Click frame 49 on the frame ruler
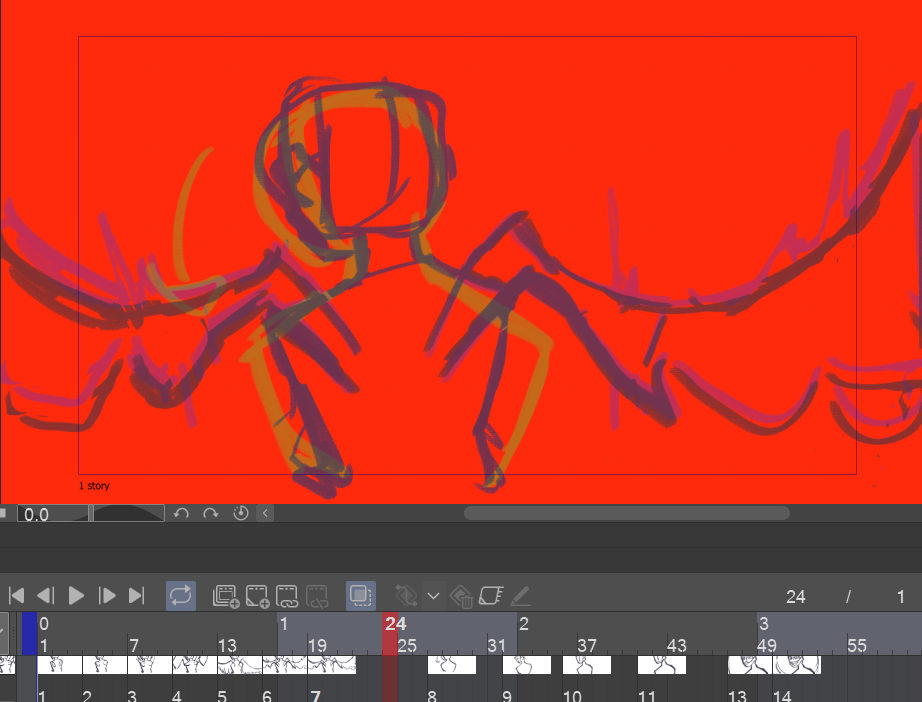 [x=767, y=646]
